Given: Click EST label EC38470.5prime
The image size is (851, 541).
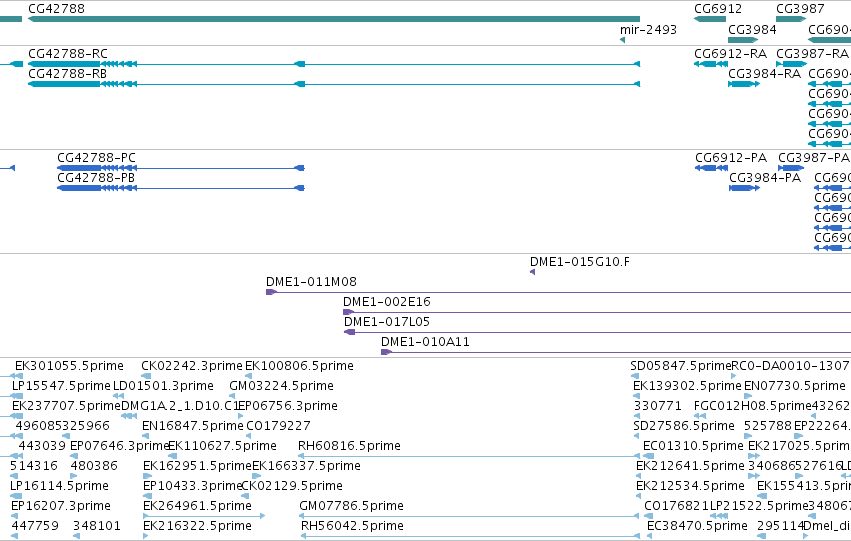Looking at the screenshot, I should pyautogui.click(x=697, y=526).
